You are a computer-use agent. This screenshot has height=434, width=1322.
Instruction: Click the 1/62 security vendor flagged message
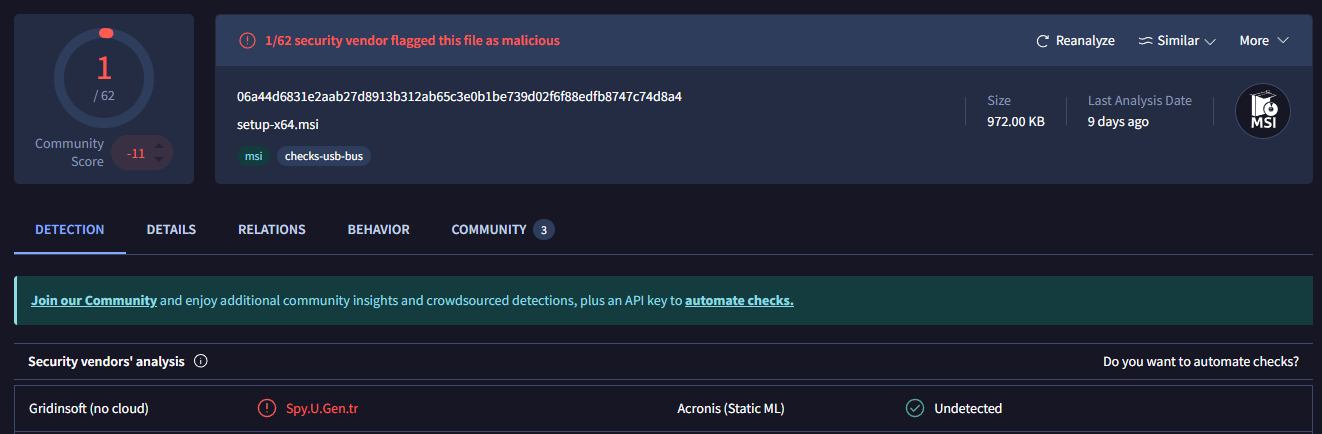coord(412,41)
